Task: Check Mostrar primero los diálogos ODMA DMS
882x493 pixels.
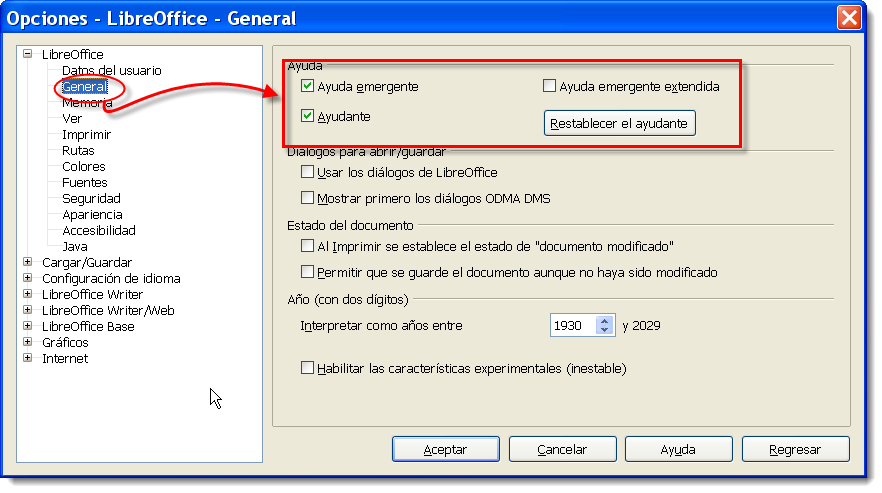Action: 307,198
